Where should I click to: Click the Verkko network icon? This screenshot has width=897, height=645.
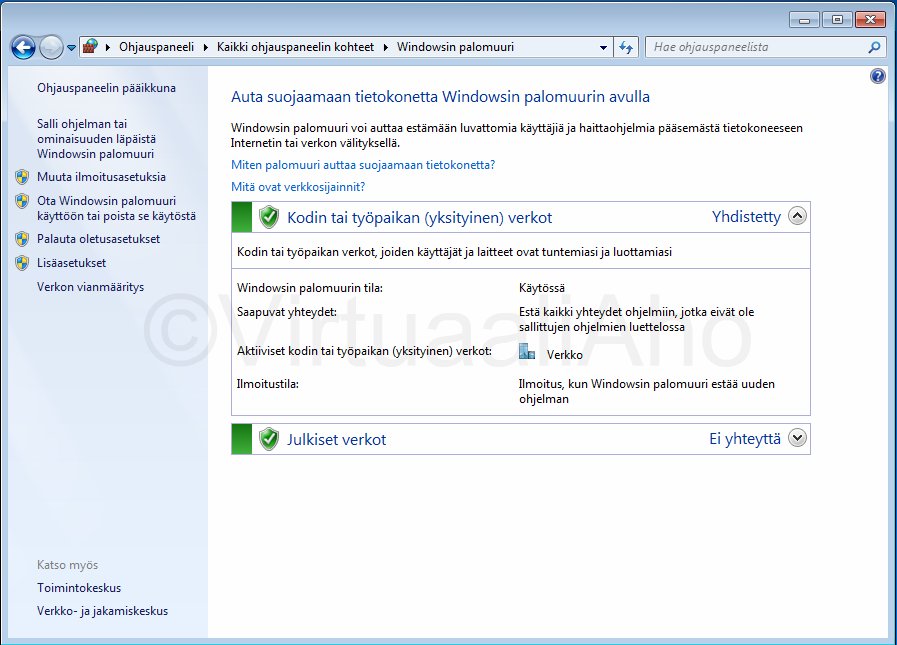point(527,351)
